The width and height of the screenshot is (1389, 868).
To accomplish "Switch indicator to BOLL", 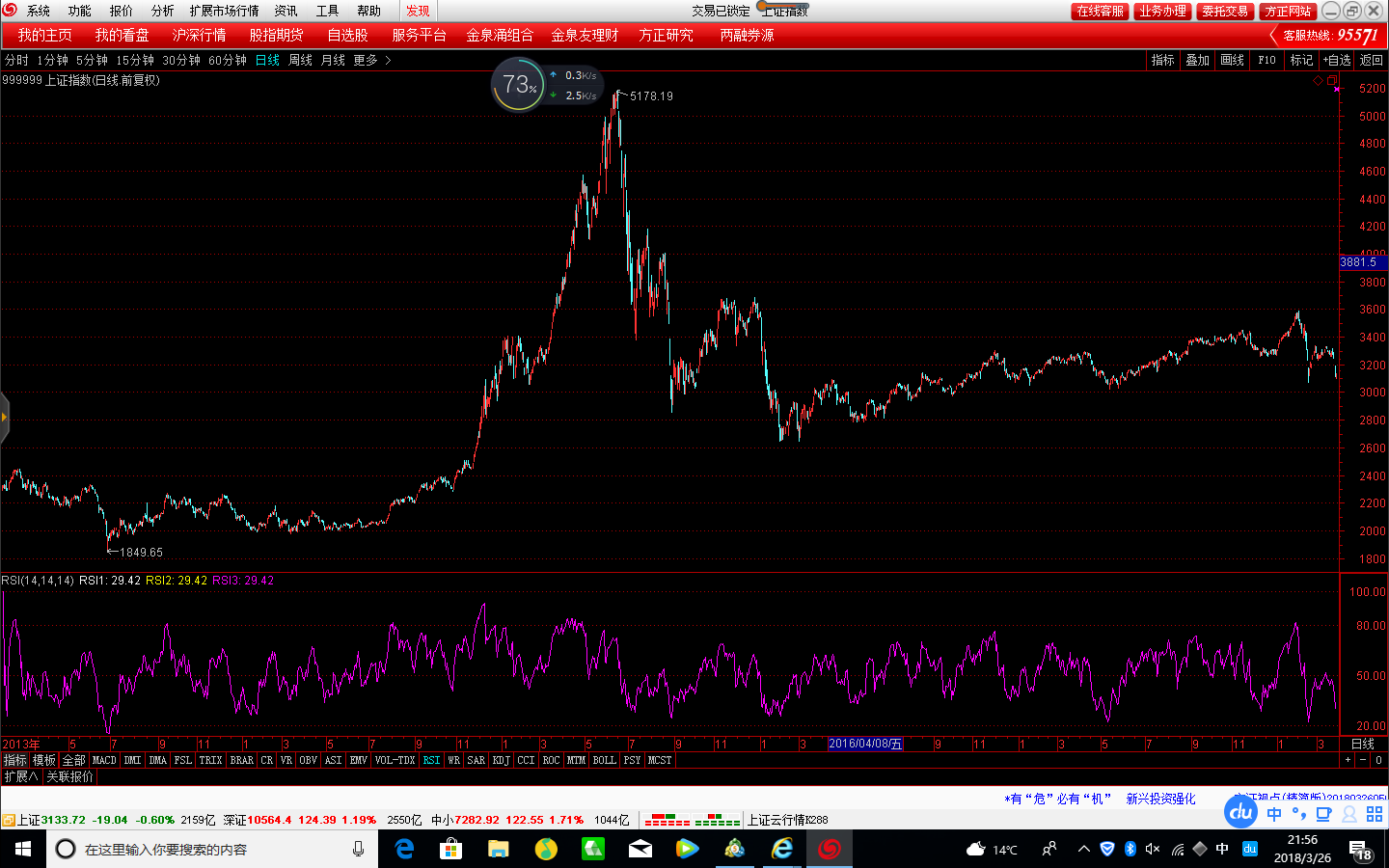I will [x=605, y=760].
